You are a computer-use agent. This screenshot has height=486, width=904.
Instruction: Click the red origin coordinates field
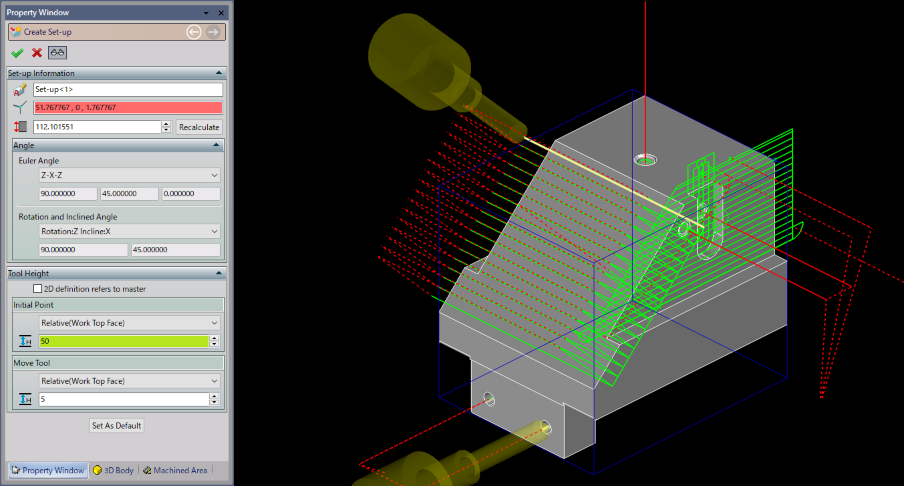click(x=128, y=108)
